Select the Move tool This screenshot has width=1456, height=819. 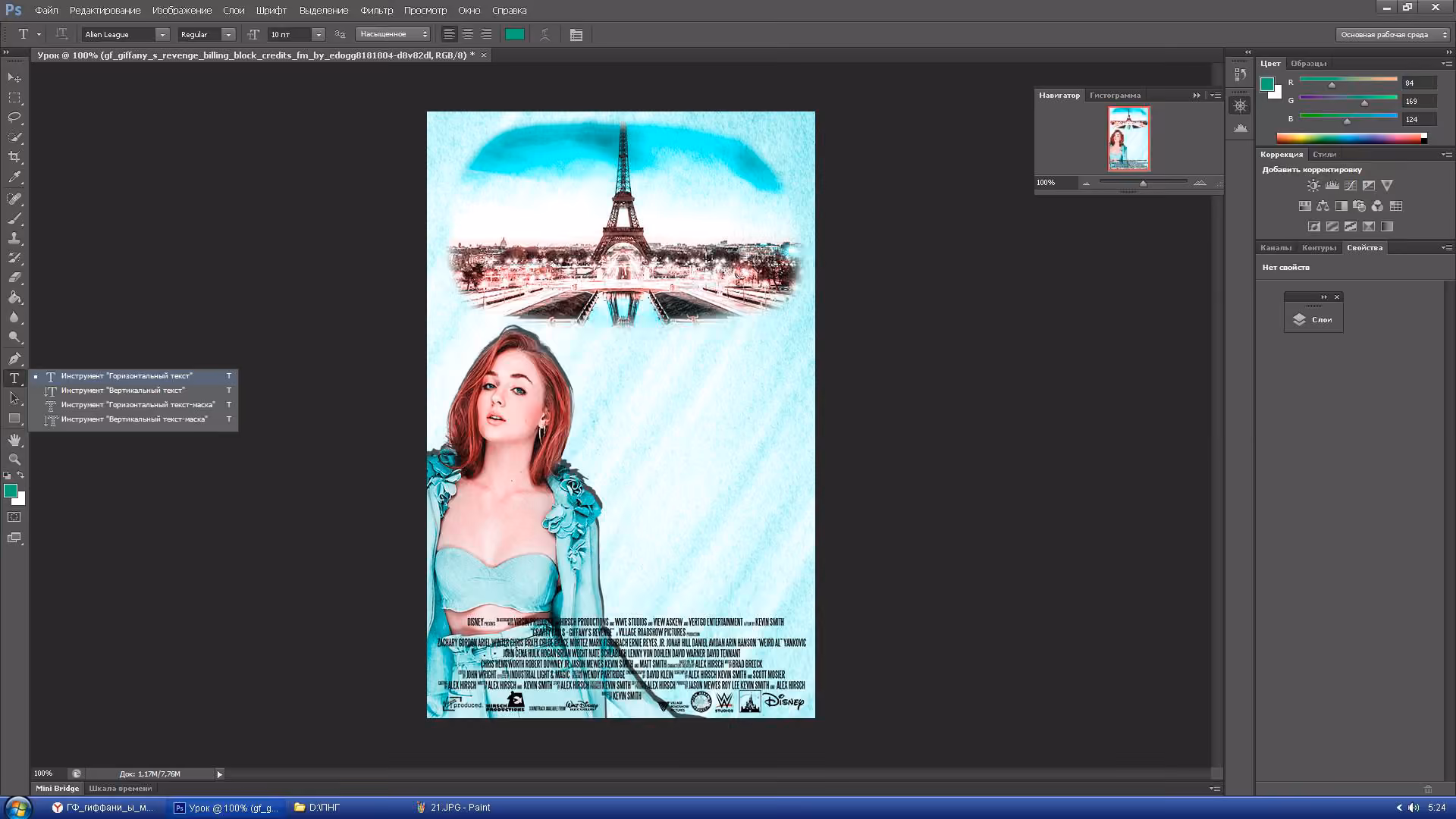(x=14, y=78)
